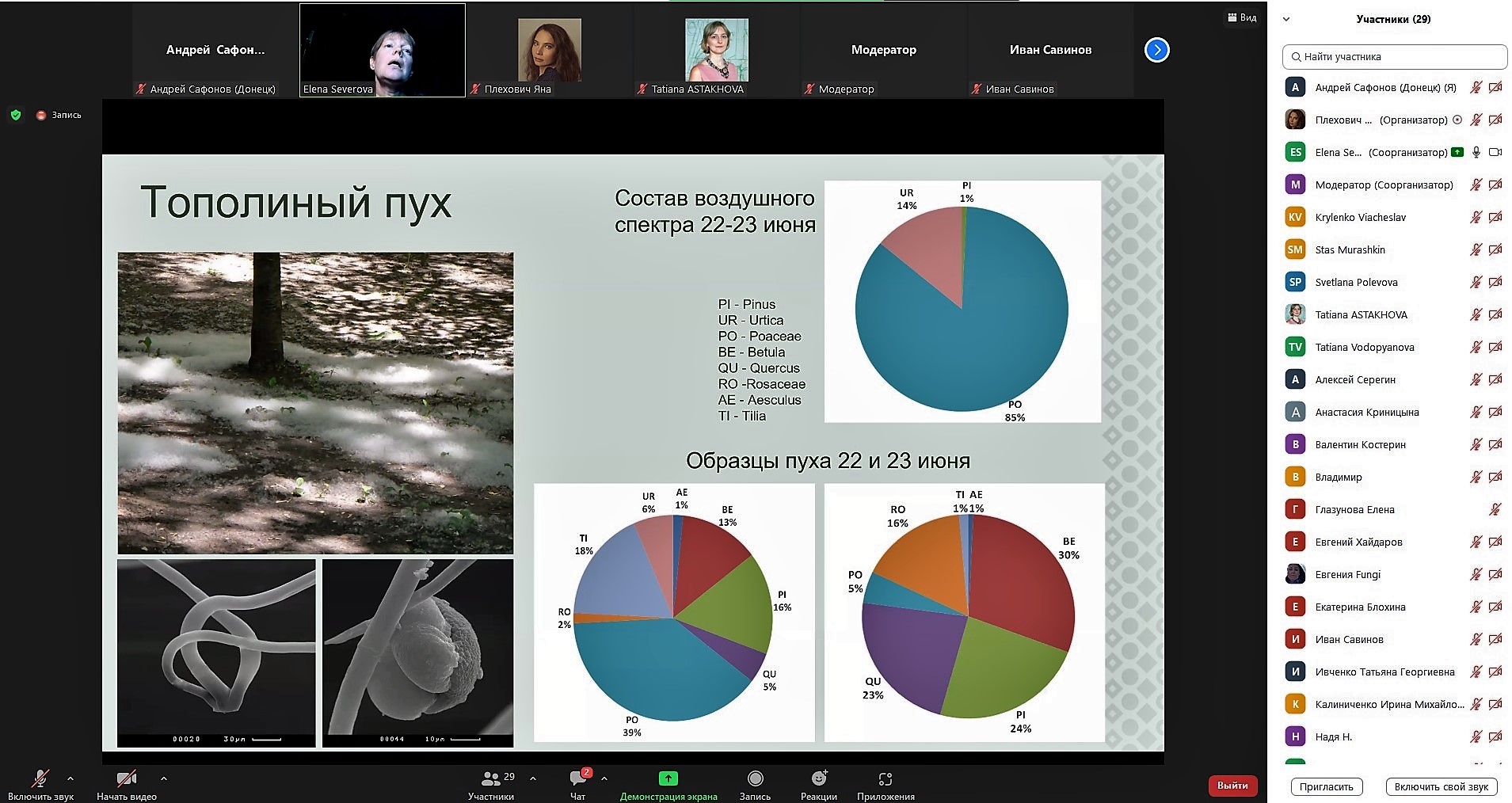
Task: Open Приложения apps button
Action: click(x=885, y=785)
